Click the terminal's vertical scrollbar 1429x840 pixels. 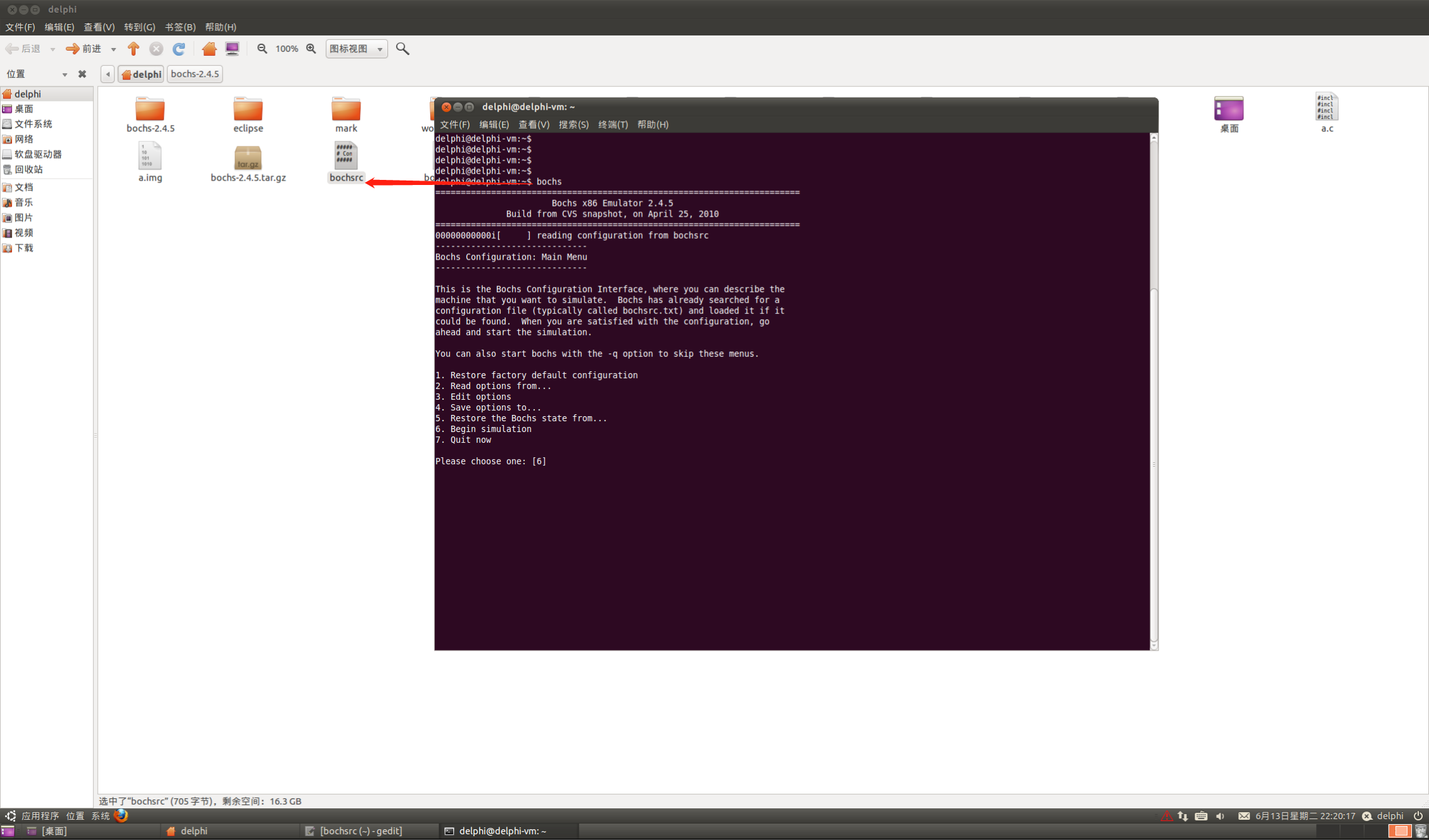pyautogui.click(x=1153, y=464)
